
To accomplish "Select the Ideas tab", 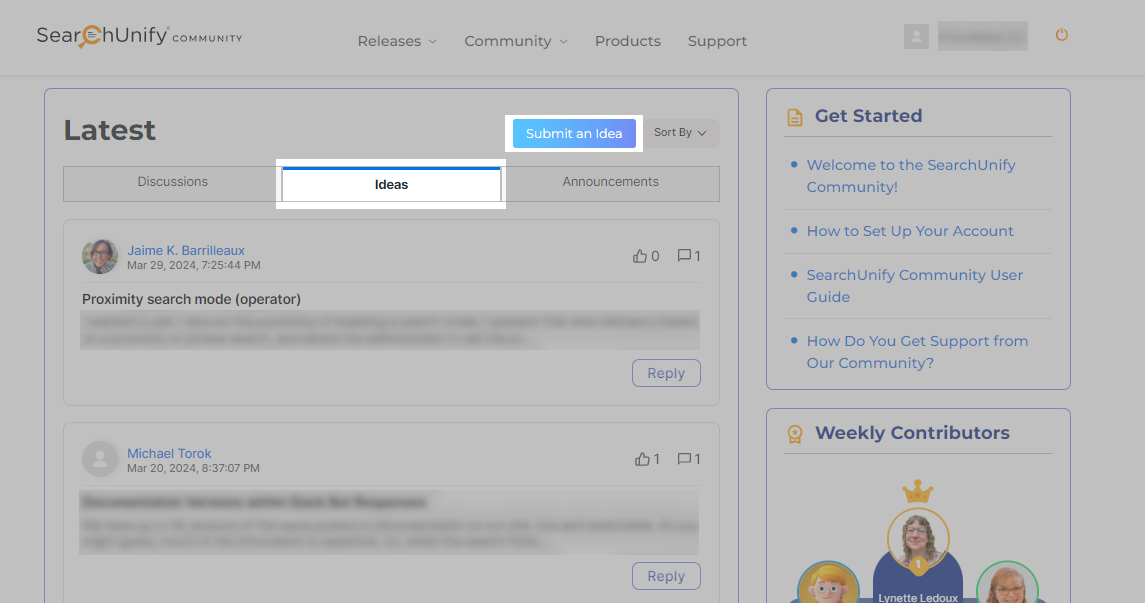I will (391, 185).
